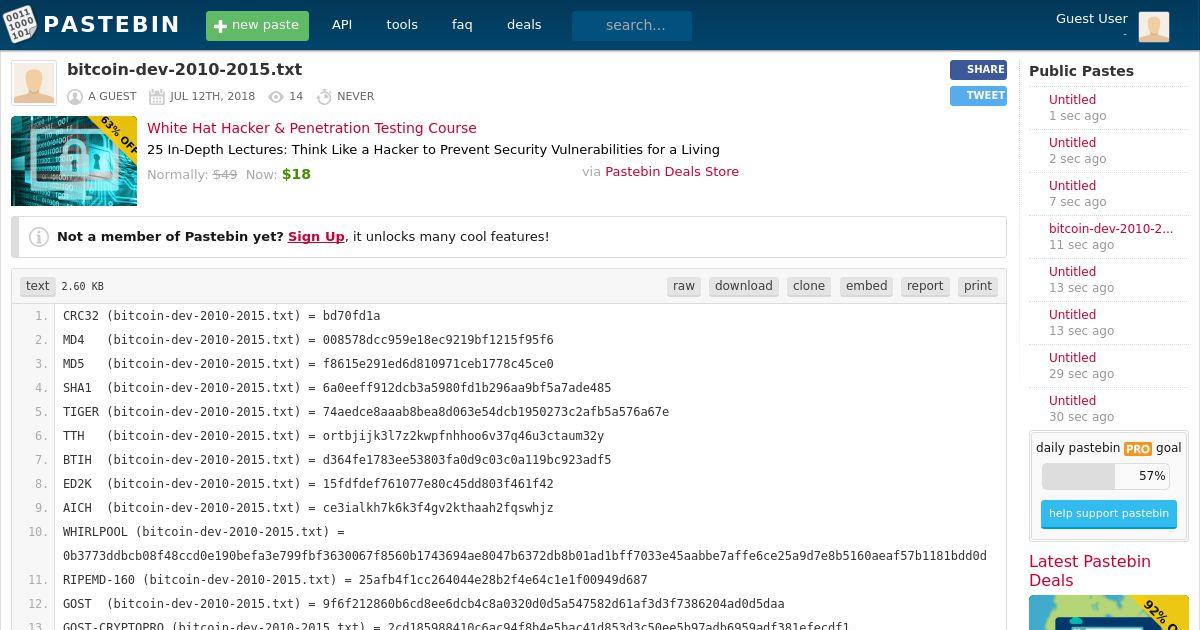Click the TIGER hash line
This screenshot has height=630, width=1200.
pyautogui.click(x=366, y=412)
